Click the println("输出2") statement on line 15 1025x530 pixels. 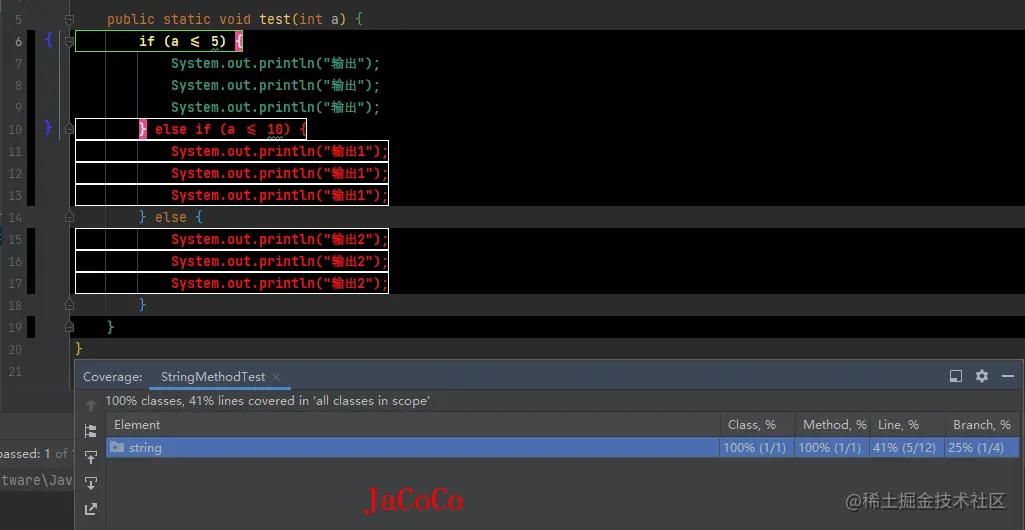280,239
